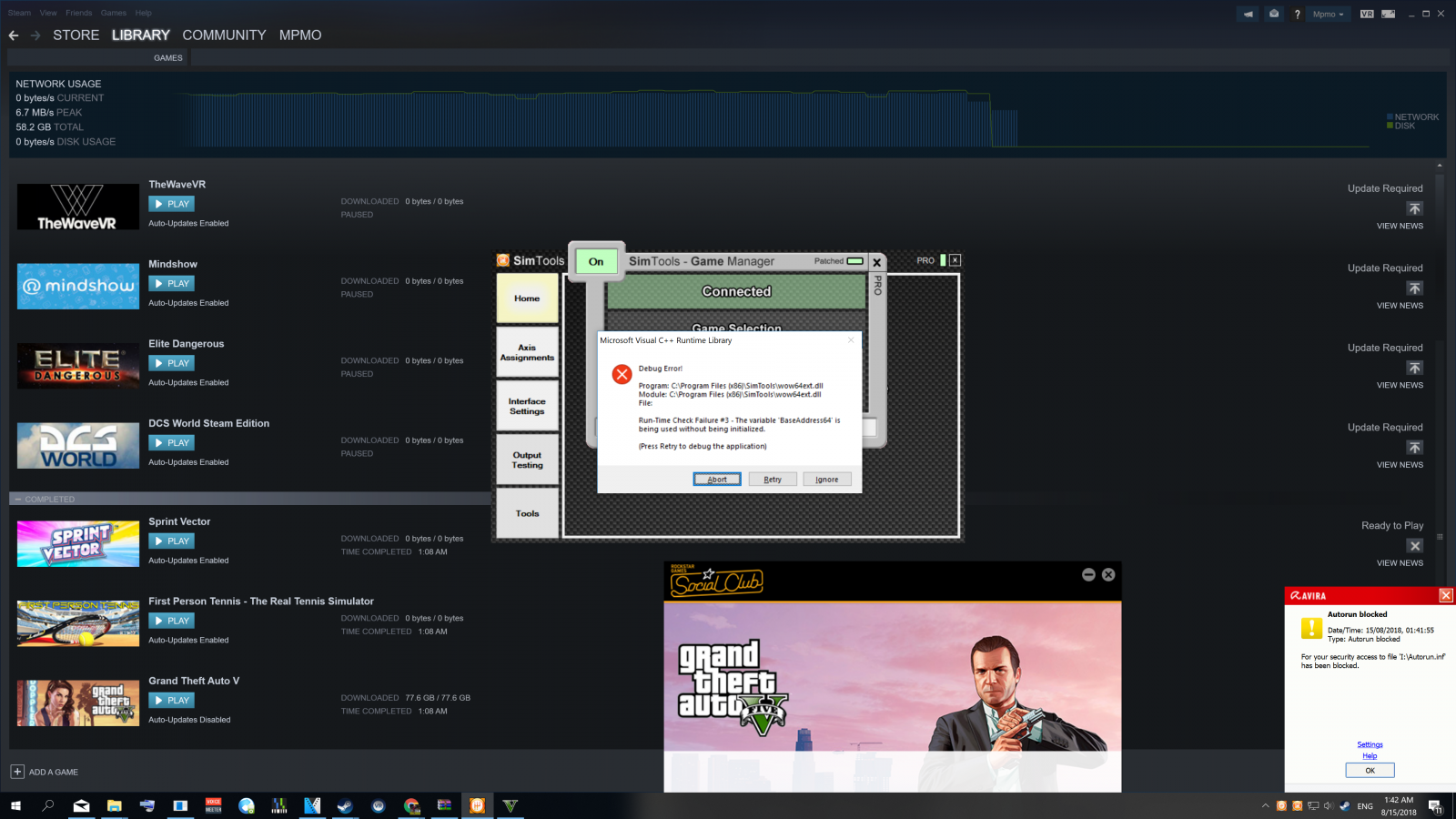Image resolution: width=1456 pixels, height=819 pixels.
Task: Launch SteamVR with the VR icon
Action: tap(1367, 14)
